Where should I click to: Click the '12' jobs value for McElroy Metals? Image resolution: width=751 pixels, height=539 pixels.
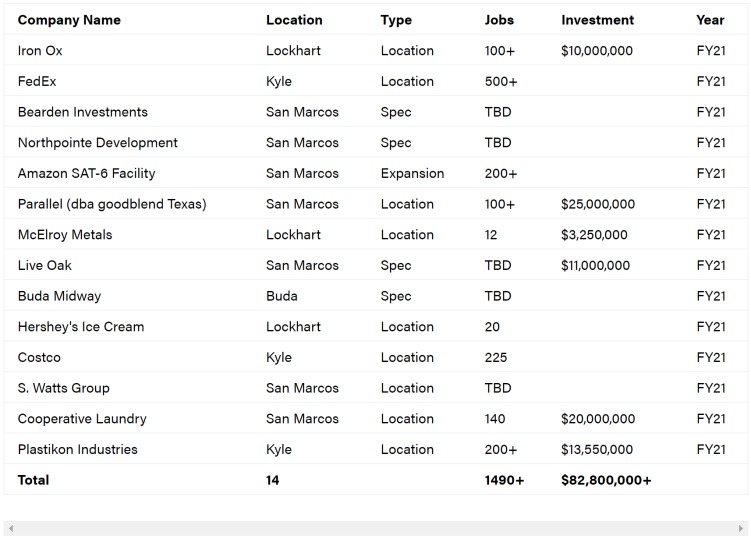coord(491,235)
